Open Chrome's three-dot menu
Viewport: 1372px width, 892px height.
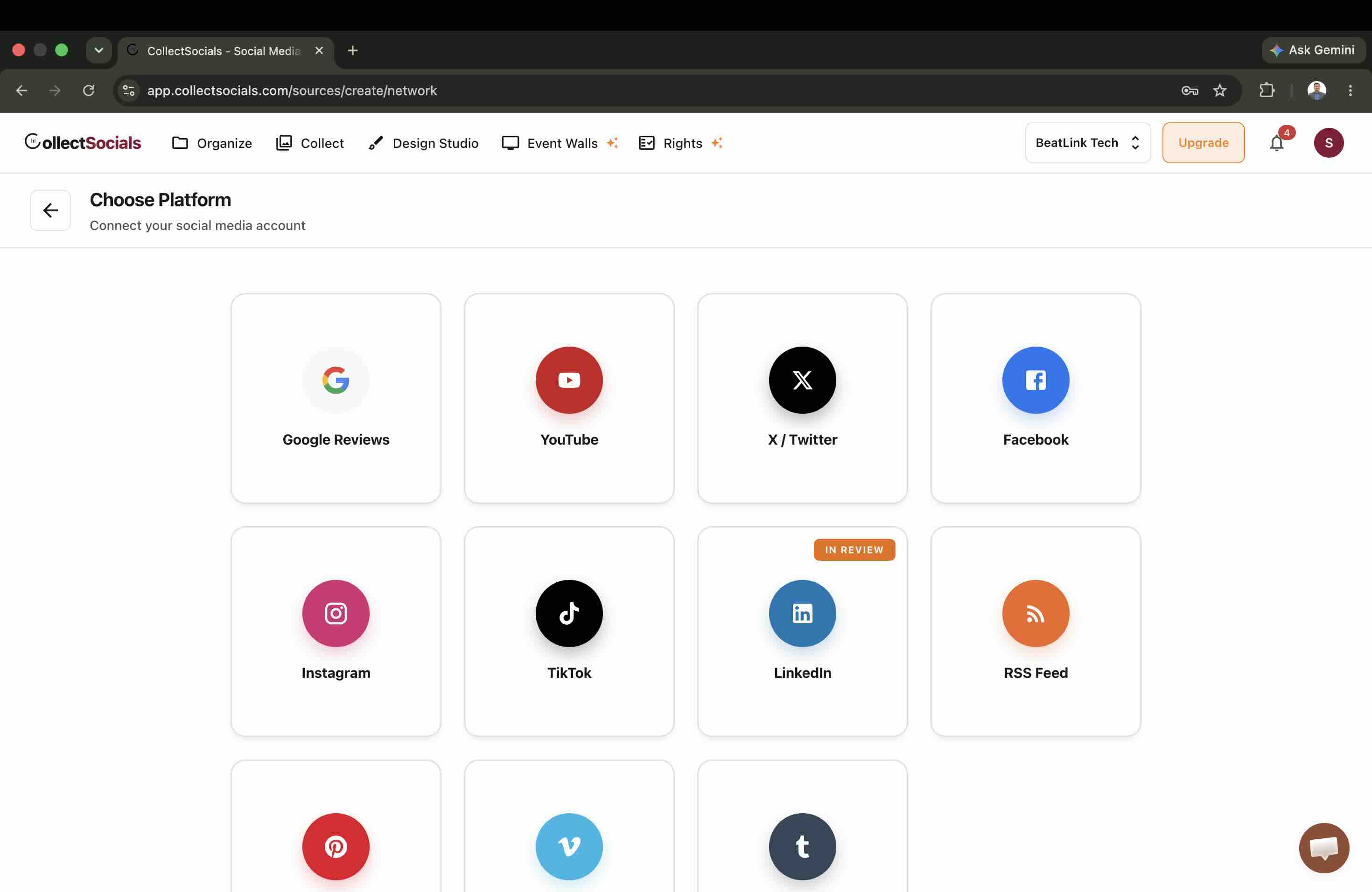[x=1350, y=91]
